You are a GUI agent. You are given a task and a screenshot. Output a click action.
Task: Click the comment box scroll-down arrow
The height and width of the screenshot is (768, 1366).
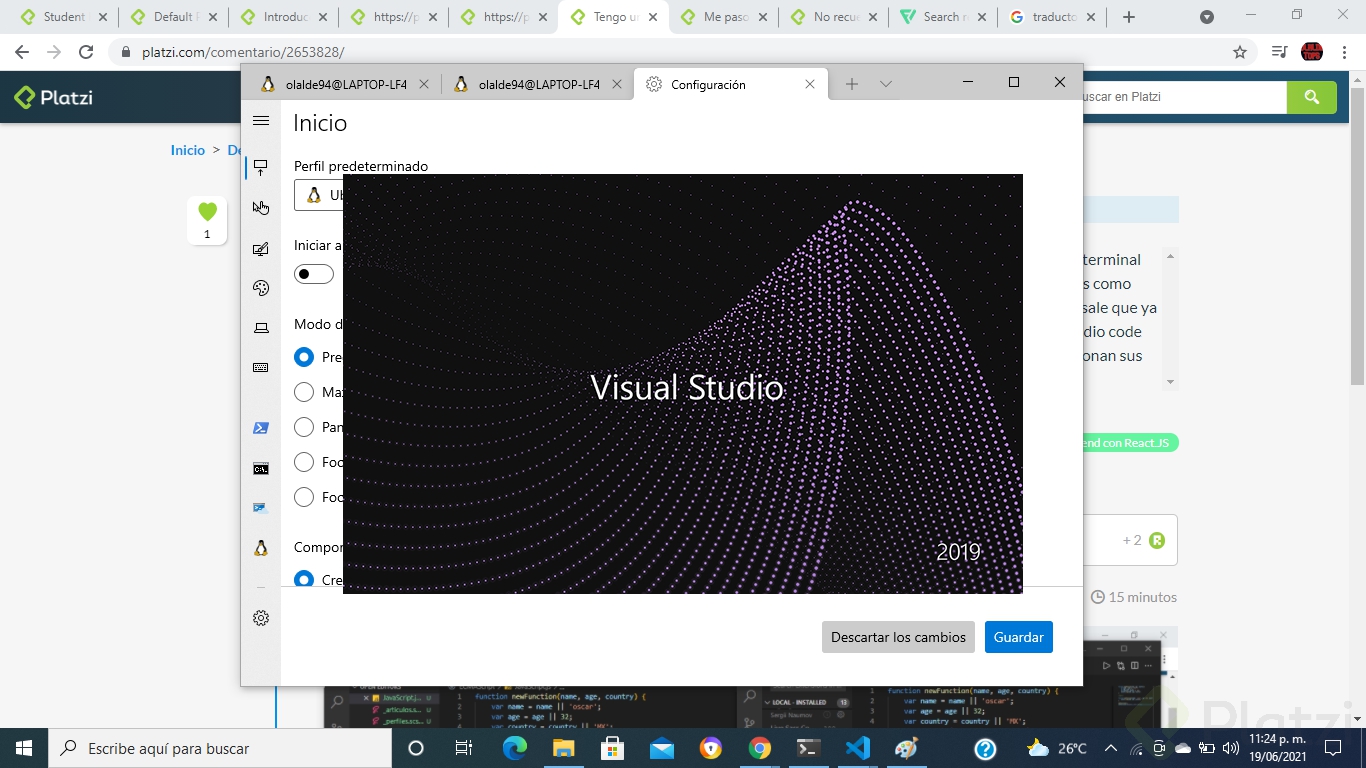click(x=1170, y=382)
